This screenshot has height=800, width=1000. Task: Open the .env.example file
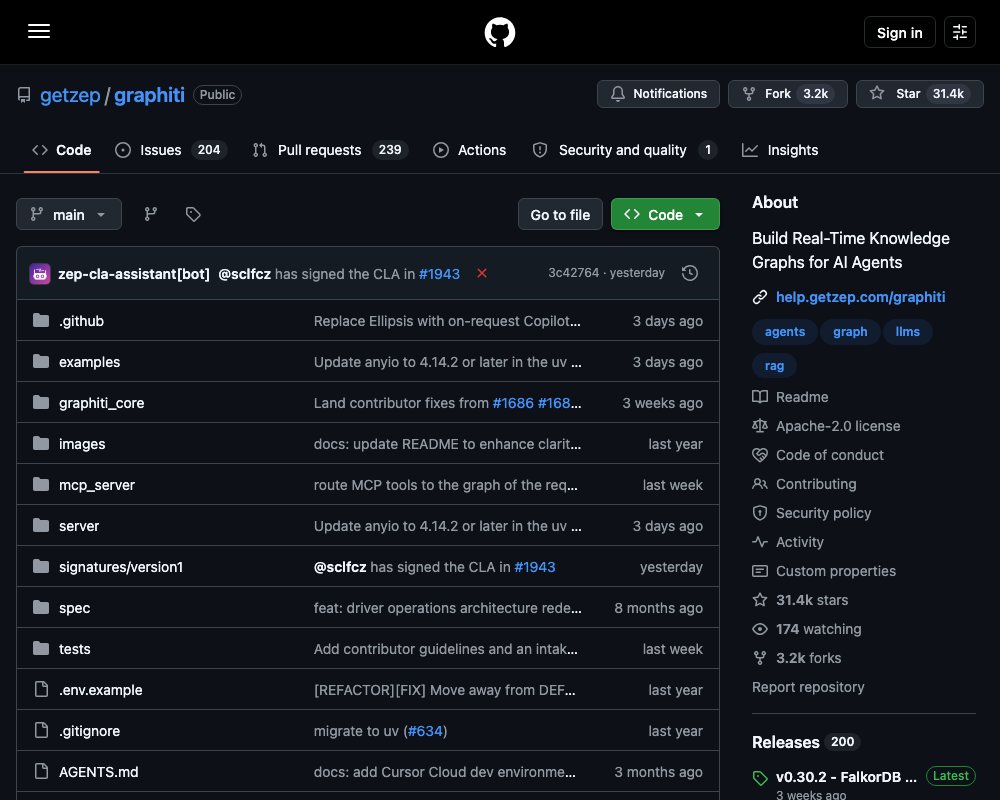(x=100, y=690)
